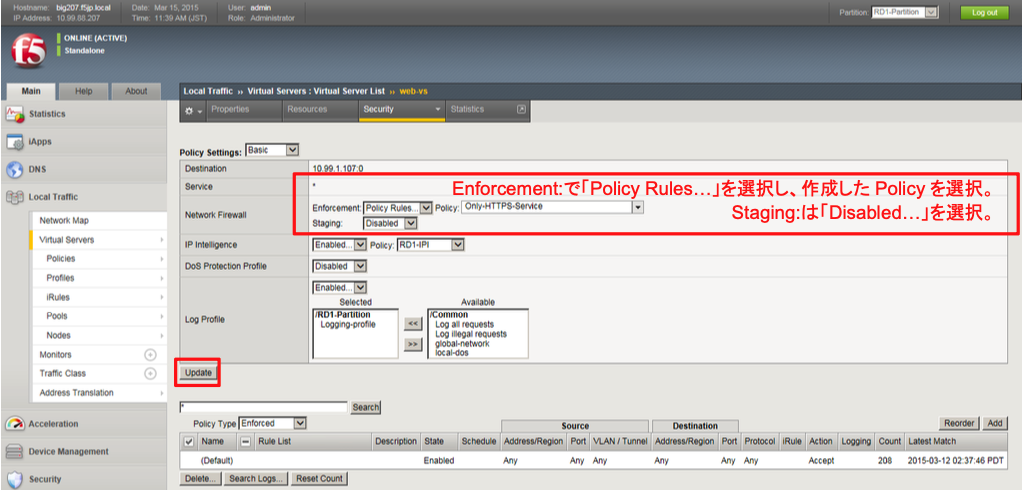Click plus icon next to Traffic Class
The width and height of the screenshot is (1025, 492).
[x=150, y=374]
